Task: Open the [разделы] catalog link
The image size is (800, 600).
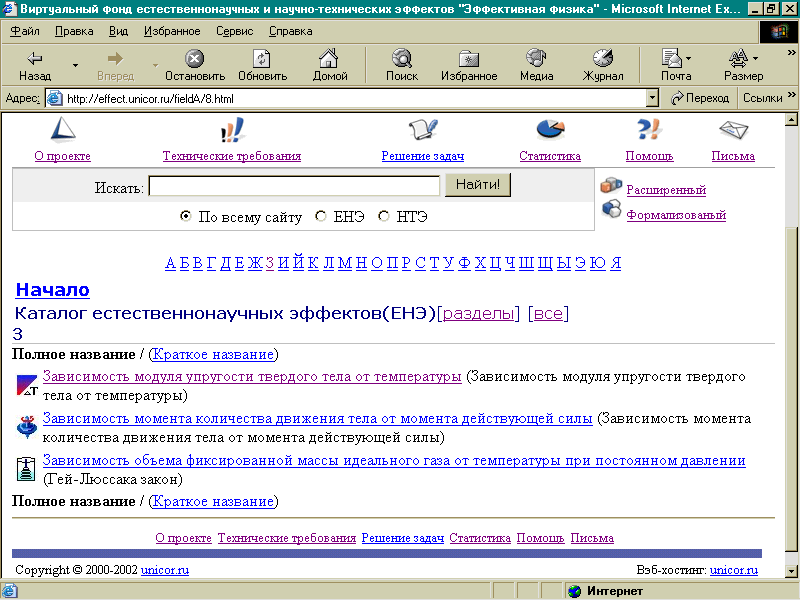Action: (x=479, y=313)
